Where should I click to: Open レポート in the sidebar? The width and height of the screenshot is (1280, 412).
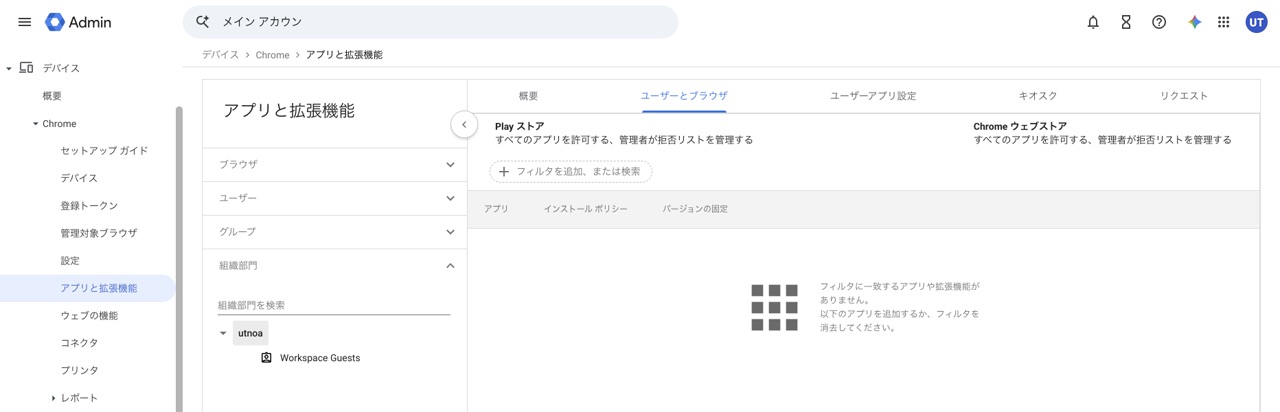point(79,398)
